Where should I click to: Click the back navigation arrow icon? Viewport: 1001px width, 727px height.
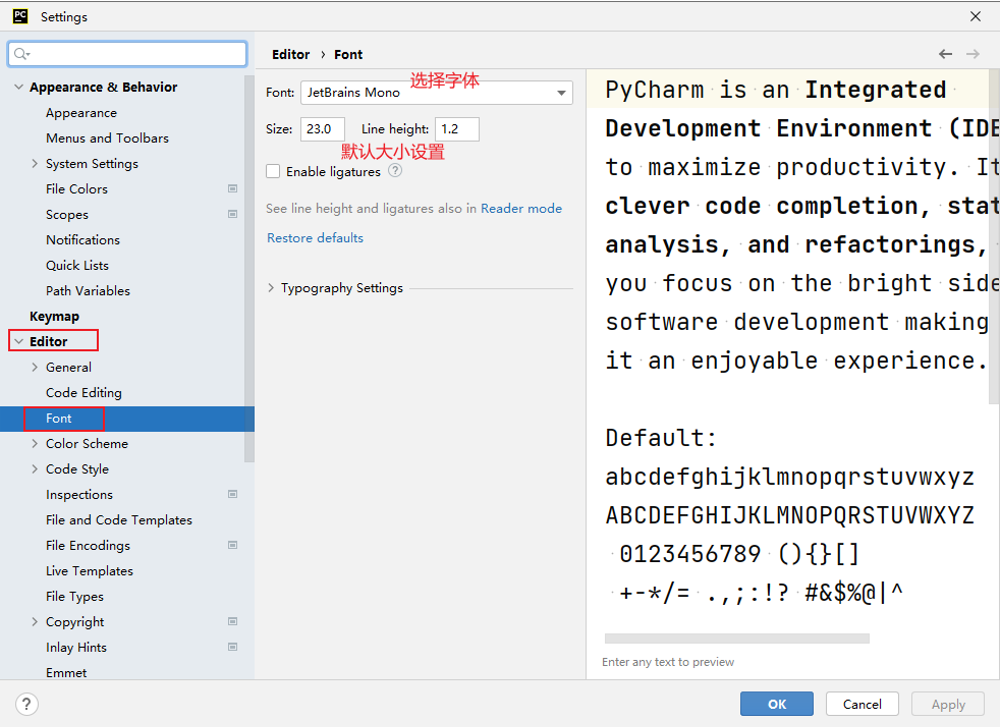click(x=945, y=54)
